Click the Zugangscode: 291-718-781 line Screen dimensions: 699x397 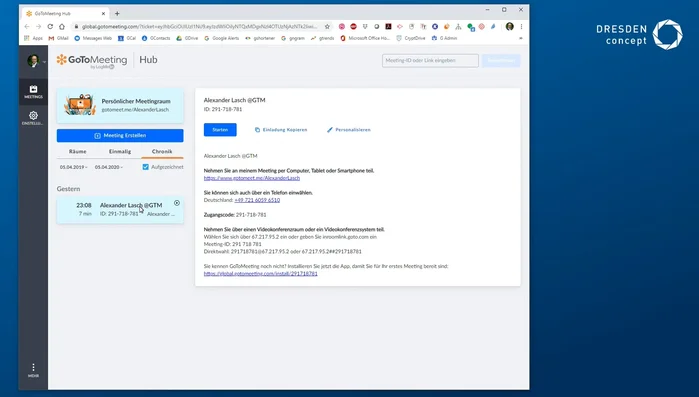[235, 215]
